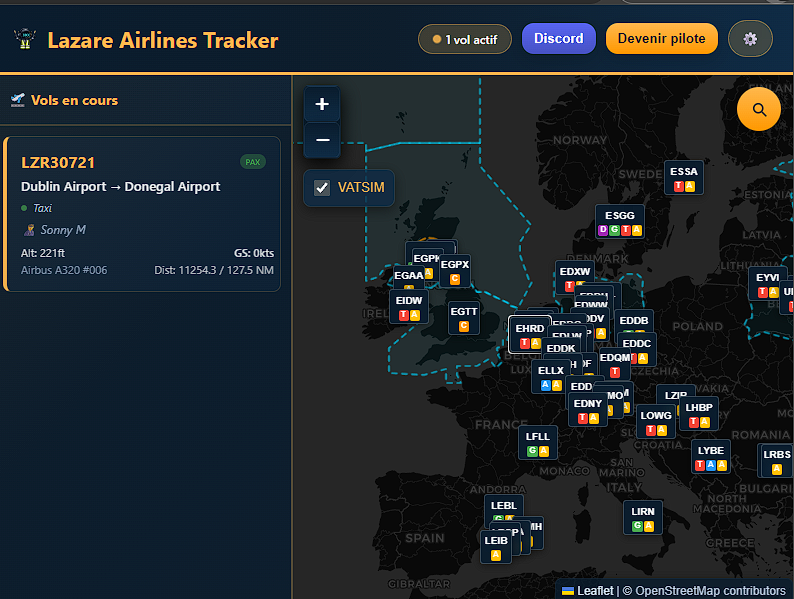Open the settings gear button

tap(750, 39)
